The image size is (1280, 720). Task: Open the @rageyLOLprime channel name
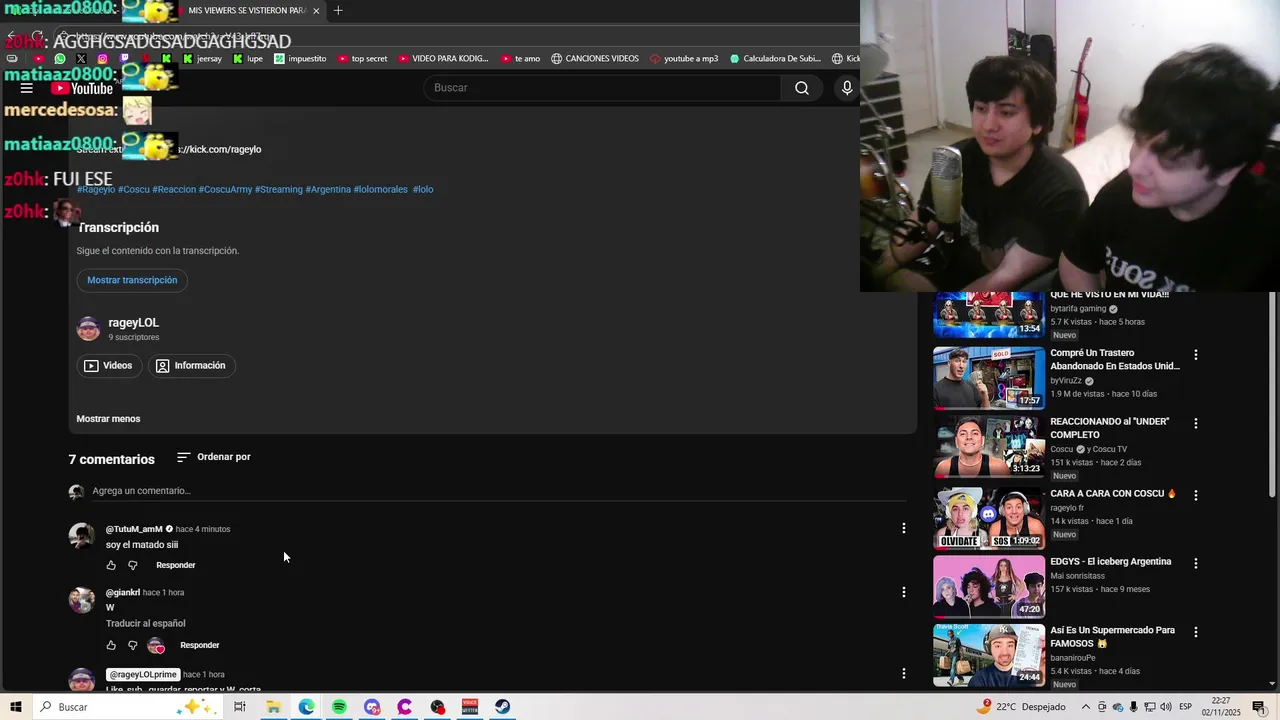point(142,675)
